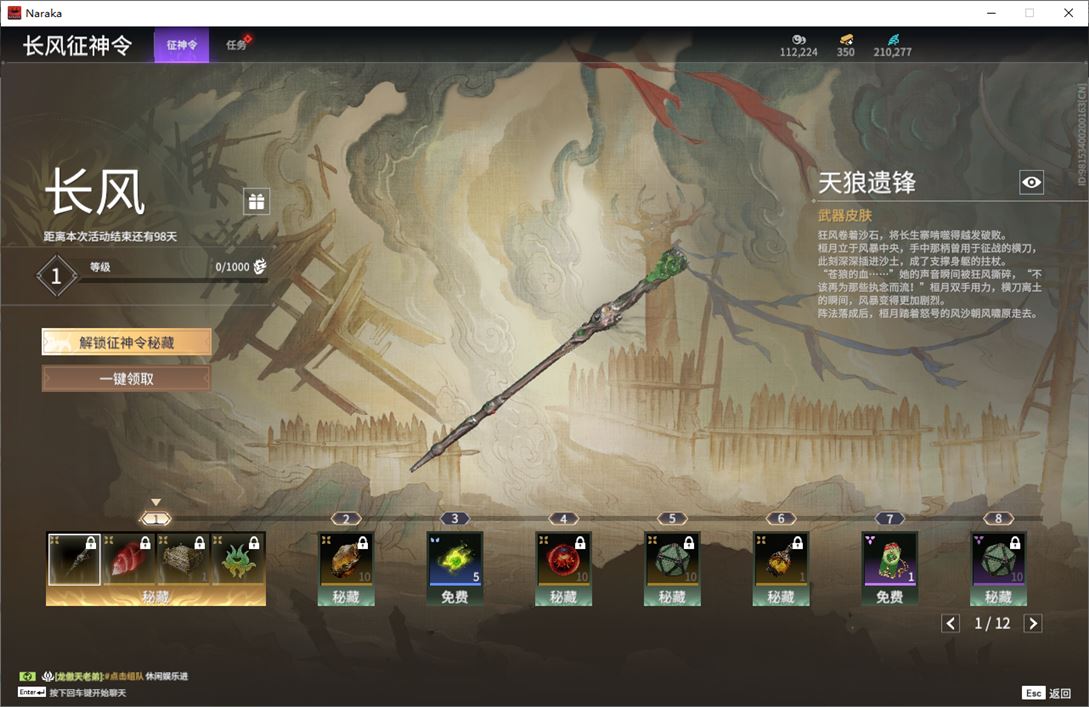Image resolution: width=1089 pixels, height=707 pixels.
Task: Click the 一键领取 claim-all button
Action: (x=126, y=379)
